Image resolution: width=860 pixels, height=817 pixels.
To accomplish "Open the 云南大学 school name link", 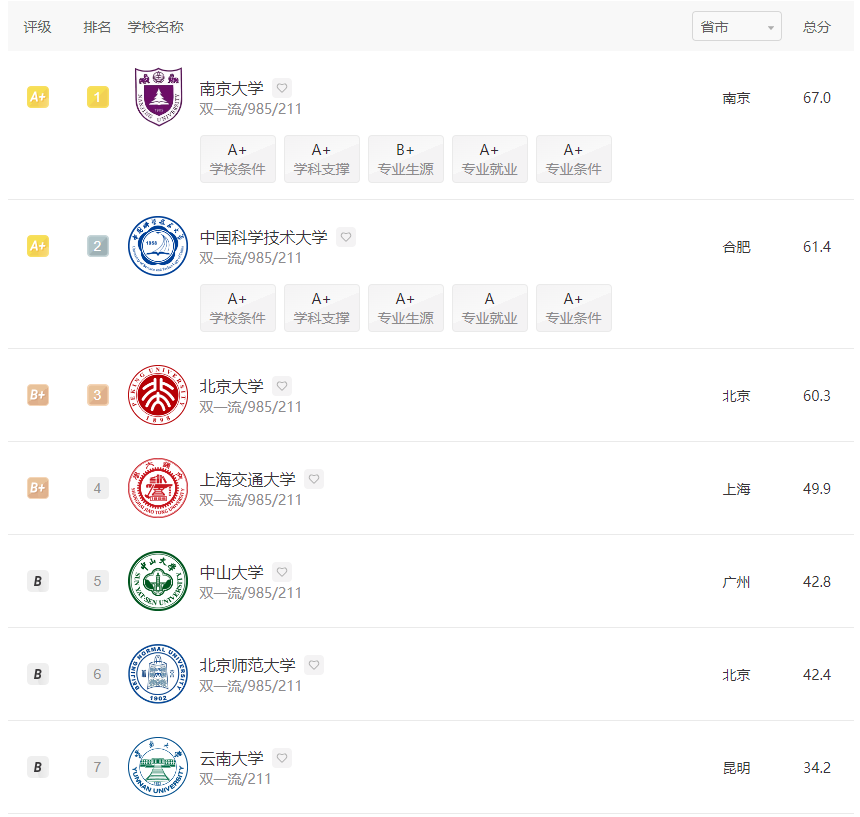I will pyautogui.click(x=231, y=758).
